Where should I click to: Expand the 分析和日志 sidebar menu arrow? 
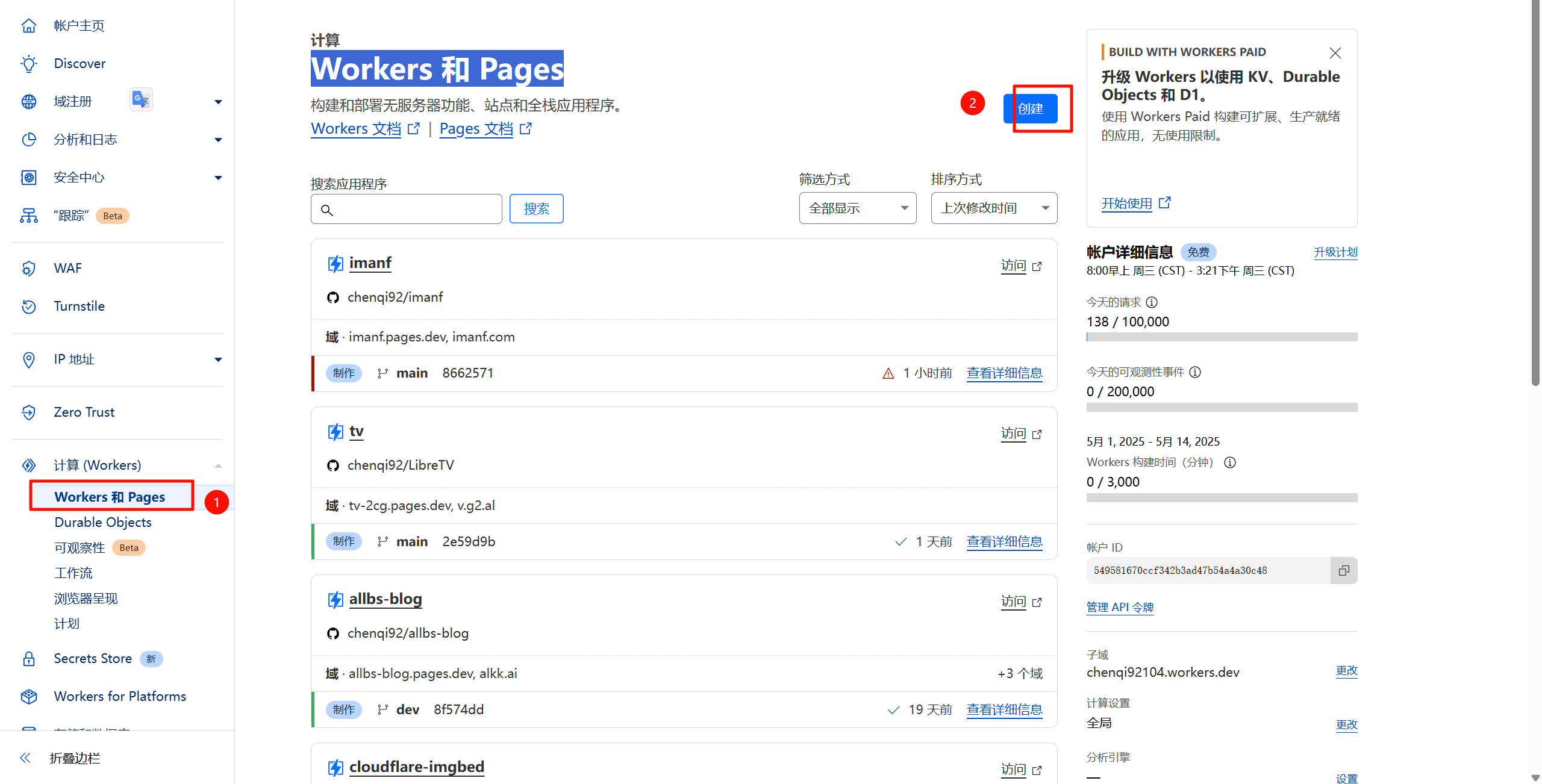pyautogui.click(x=218, y=140)
